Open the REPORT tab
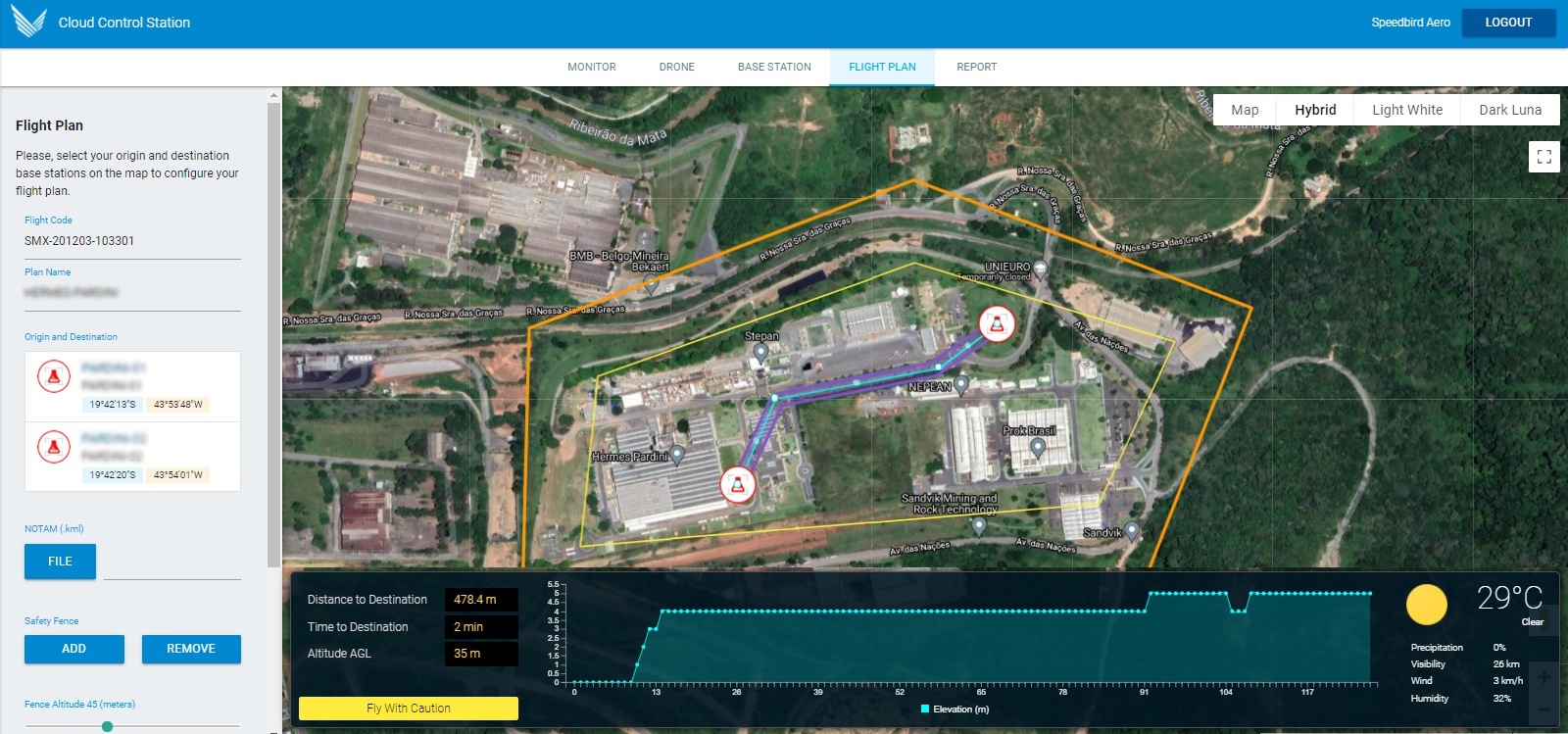Viewport: 1568px width, 734px height. click(x=977, y=67)
